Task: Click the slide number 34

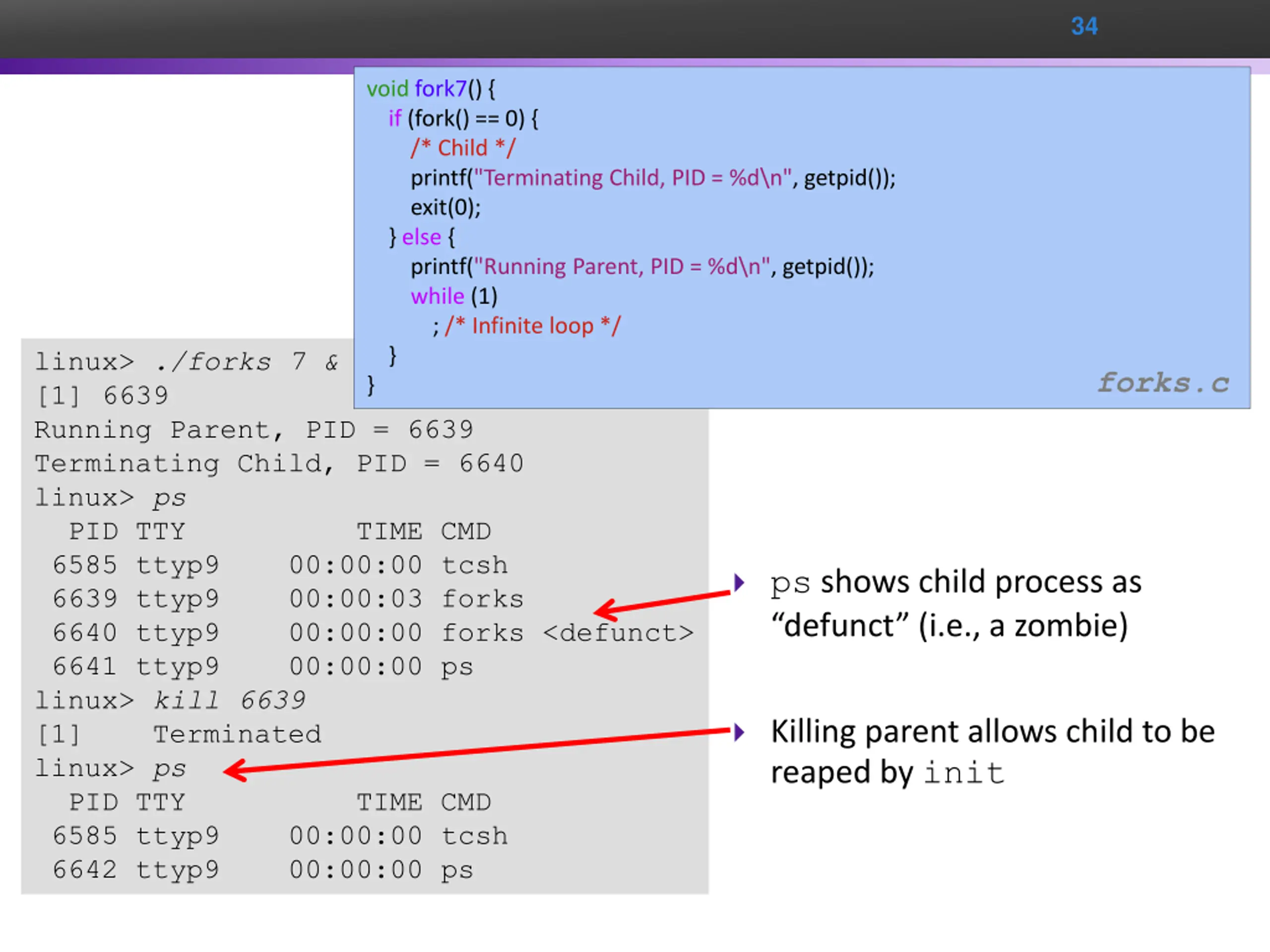Action: tap(1083, 26)
